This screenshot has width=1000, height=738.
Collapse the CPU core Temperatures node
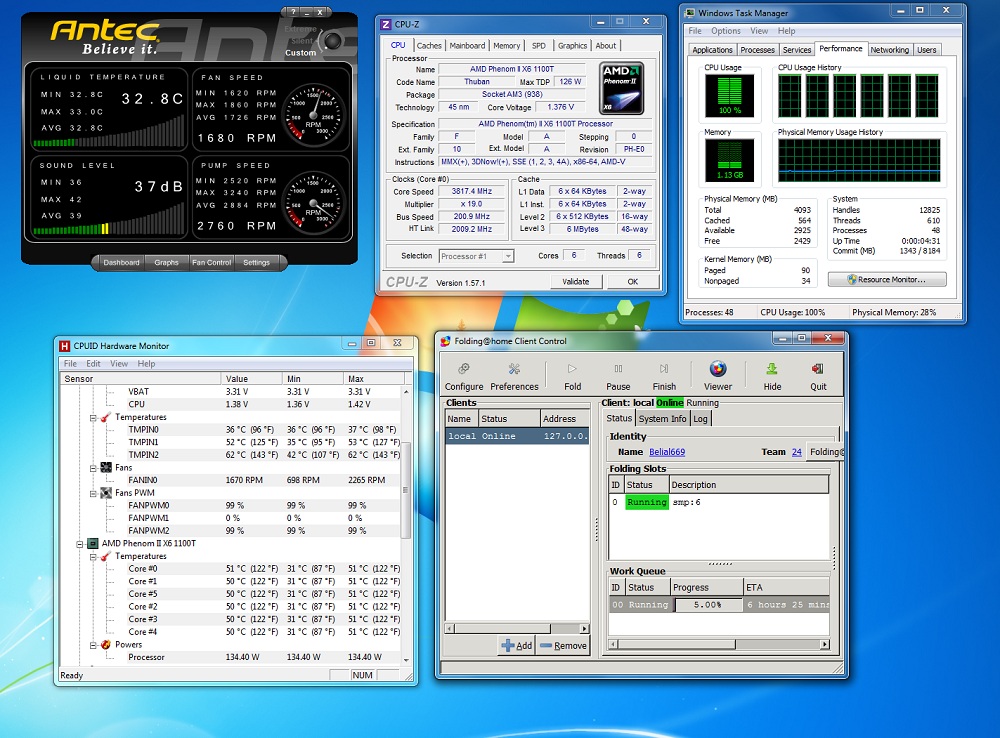click(93, 557)
